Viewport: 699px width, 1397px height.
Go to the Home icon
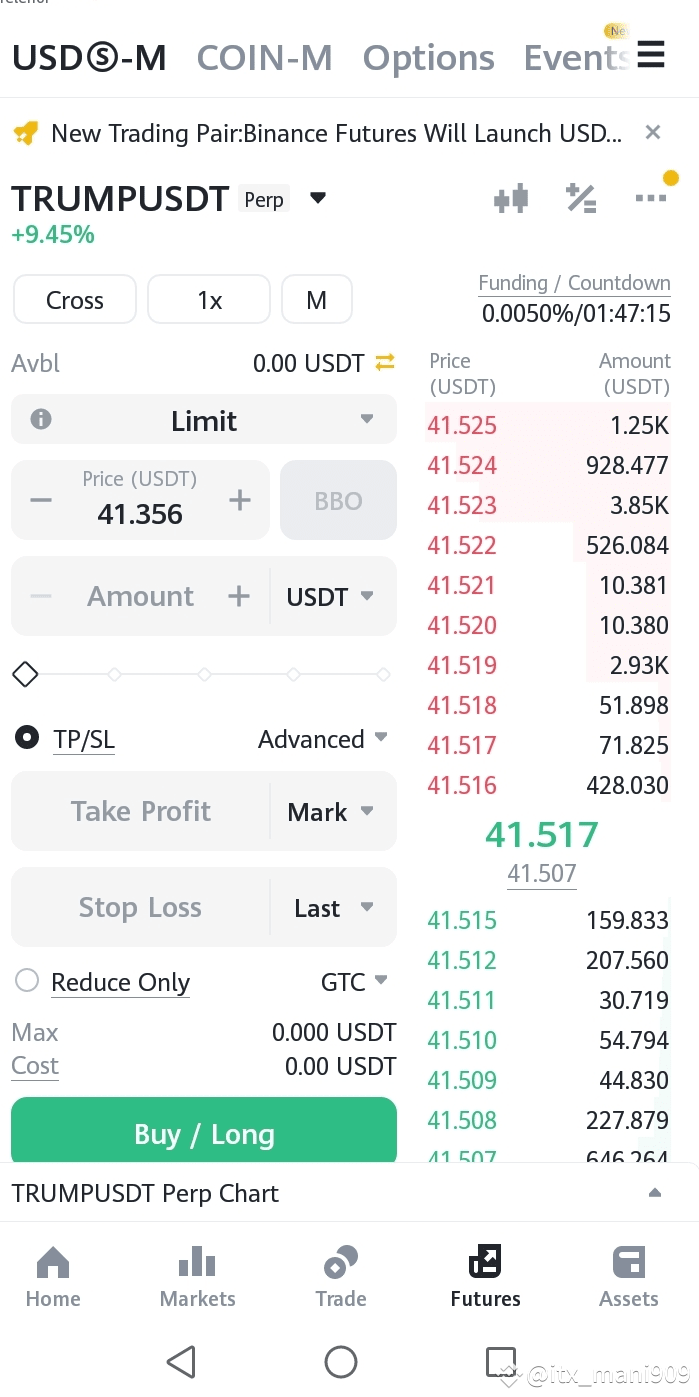click(x=53, y=1263)
